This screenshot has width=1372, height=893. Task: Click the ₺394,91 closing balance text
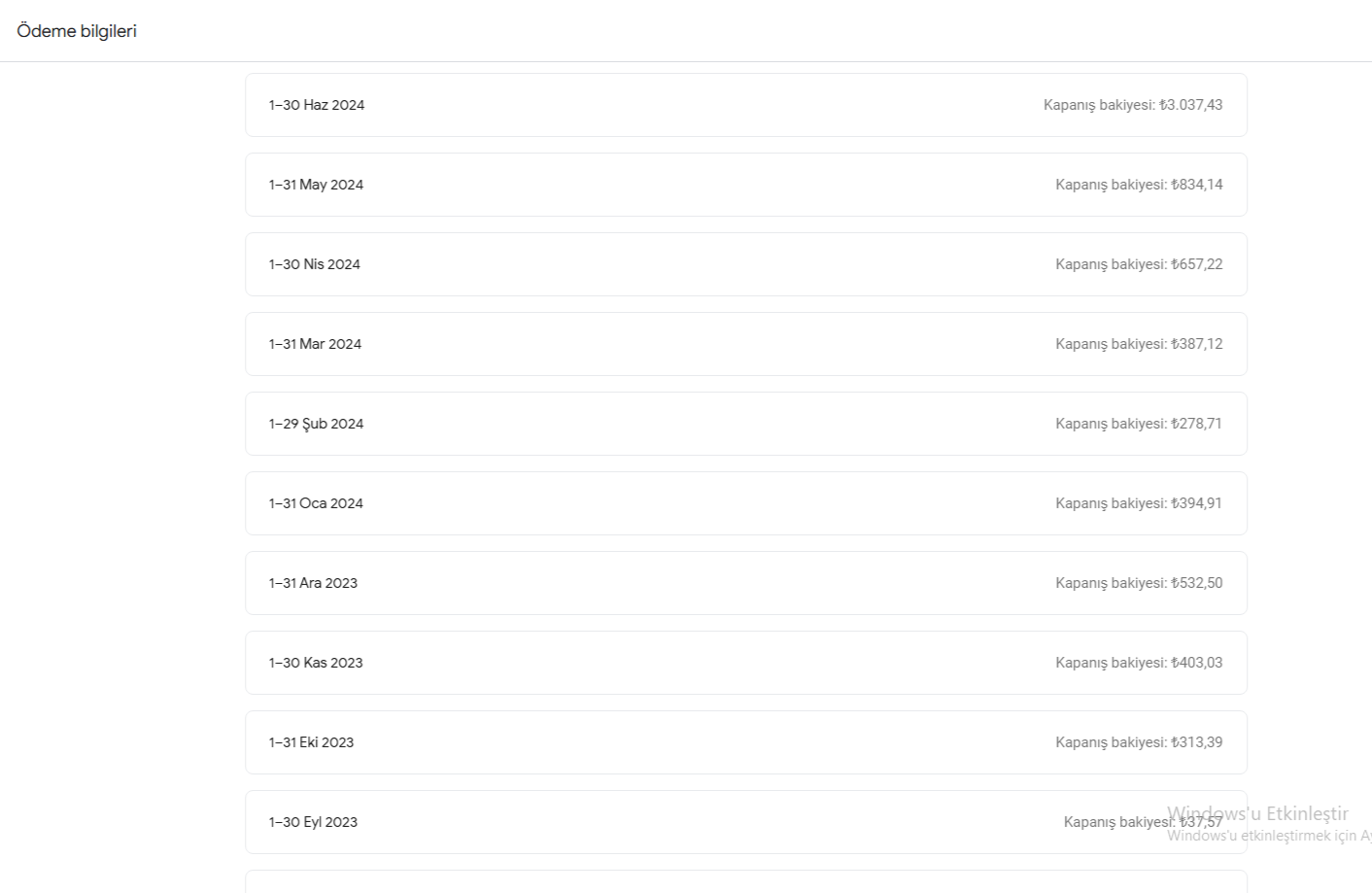pos(1139,503)
